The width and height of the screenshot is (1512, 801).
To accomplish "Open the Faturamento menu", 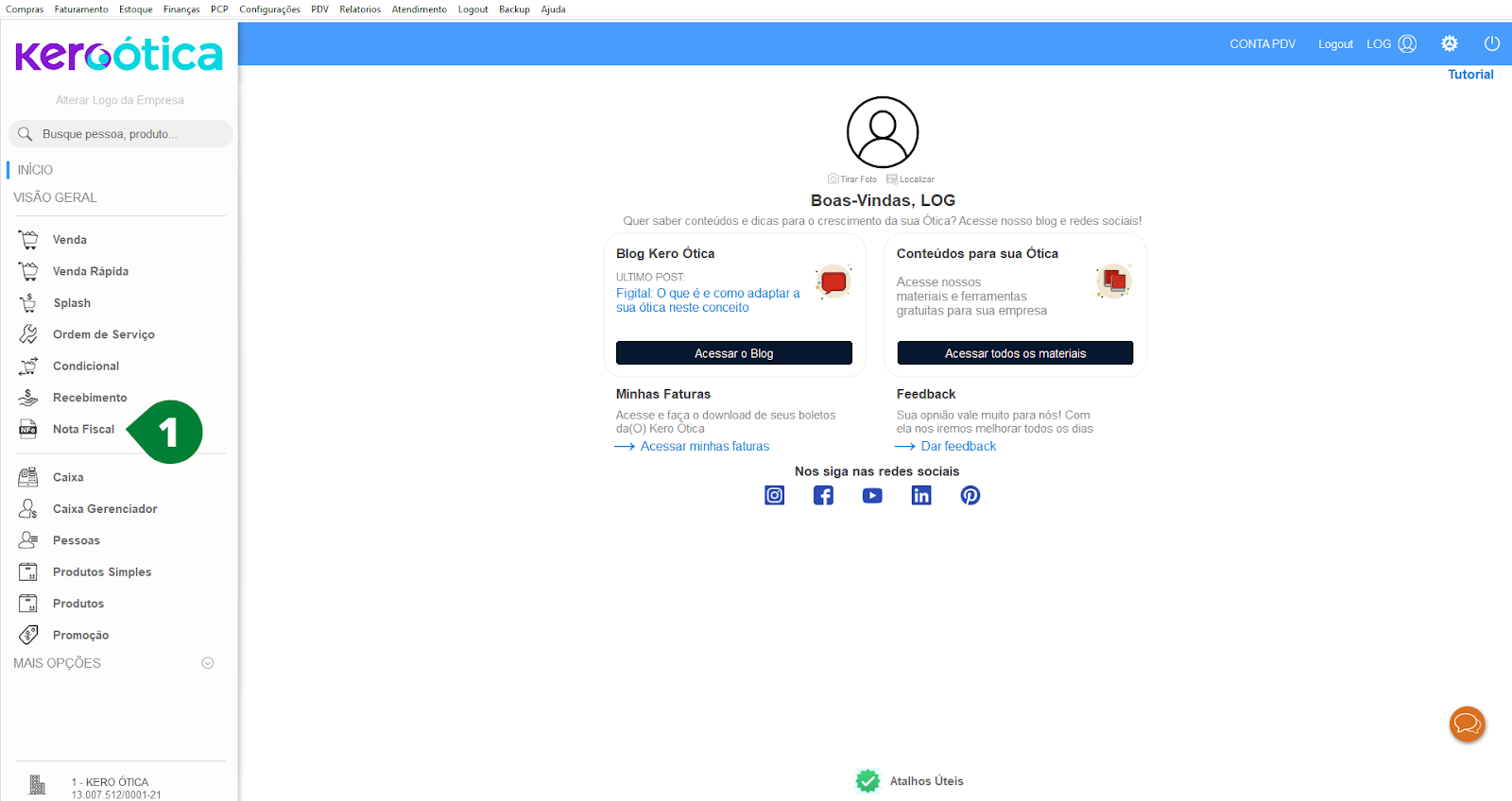I will pyautogui.click(x=81, y=9).
